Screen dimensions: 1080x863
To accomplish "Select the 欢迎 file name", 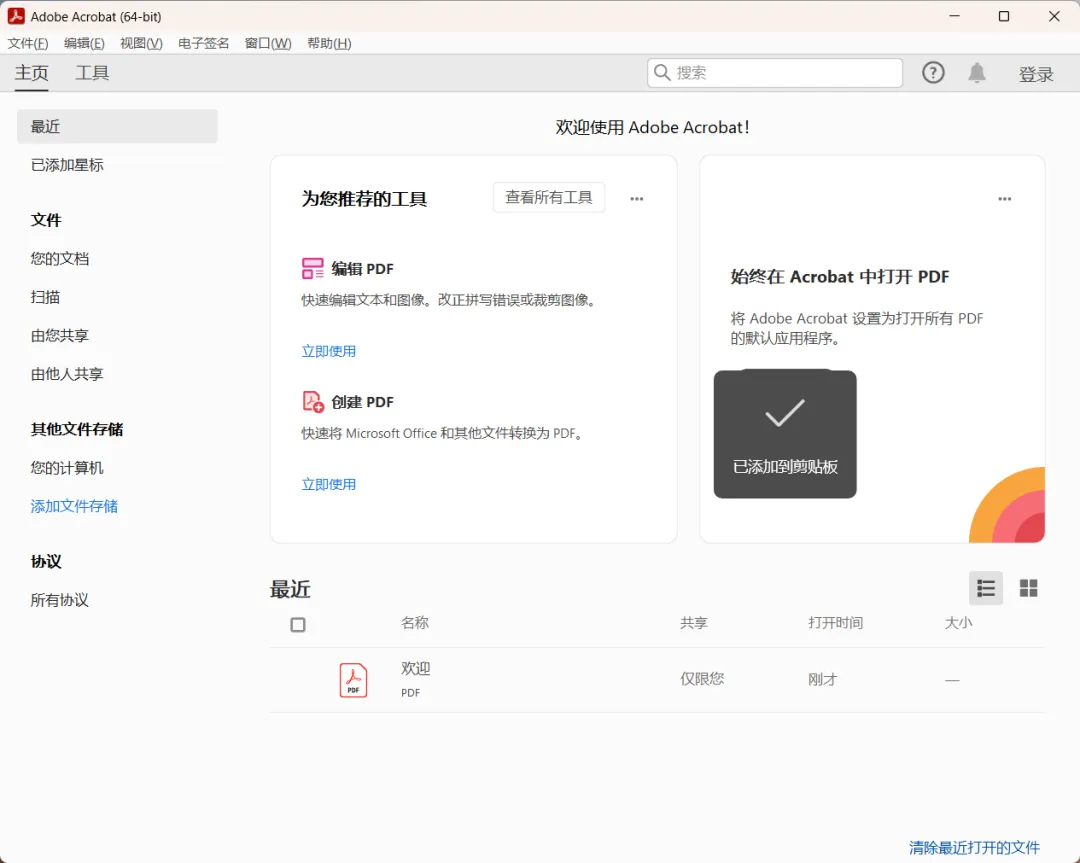I will (x=415, y=668).
